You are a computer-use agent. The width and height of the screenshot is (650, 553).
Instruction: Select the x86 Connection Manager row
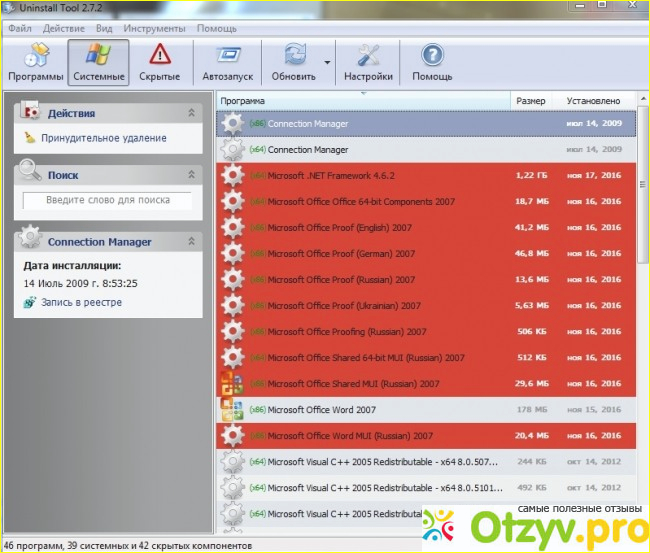click(426, 124)
